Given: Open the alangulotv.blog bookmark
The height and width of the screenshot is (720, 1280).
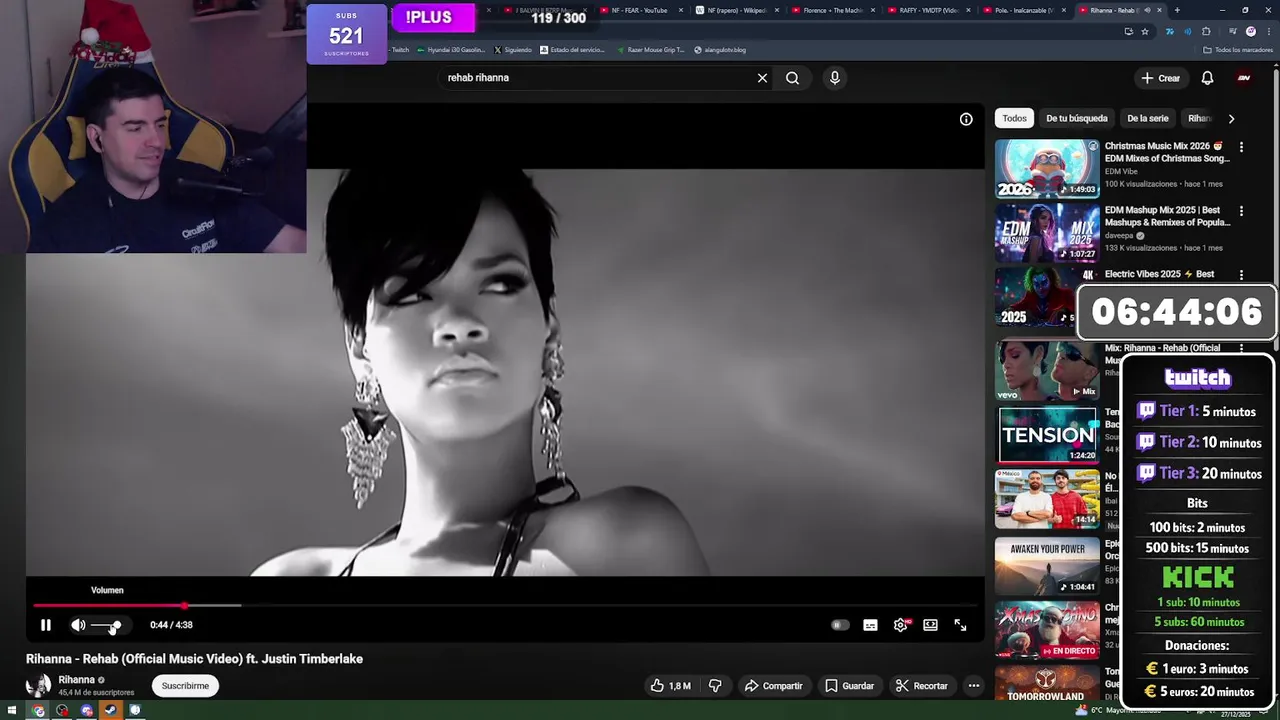Looking at the screenshot, I should 720,50.
